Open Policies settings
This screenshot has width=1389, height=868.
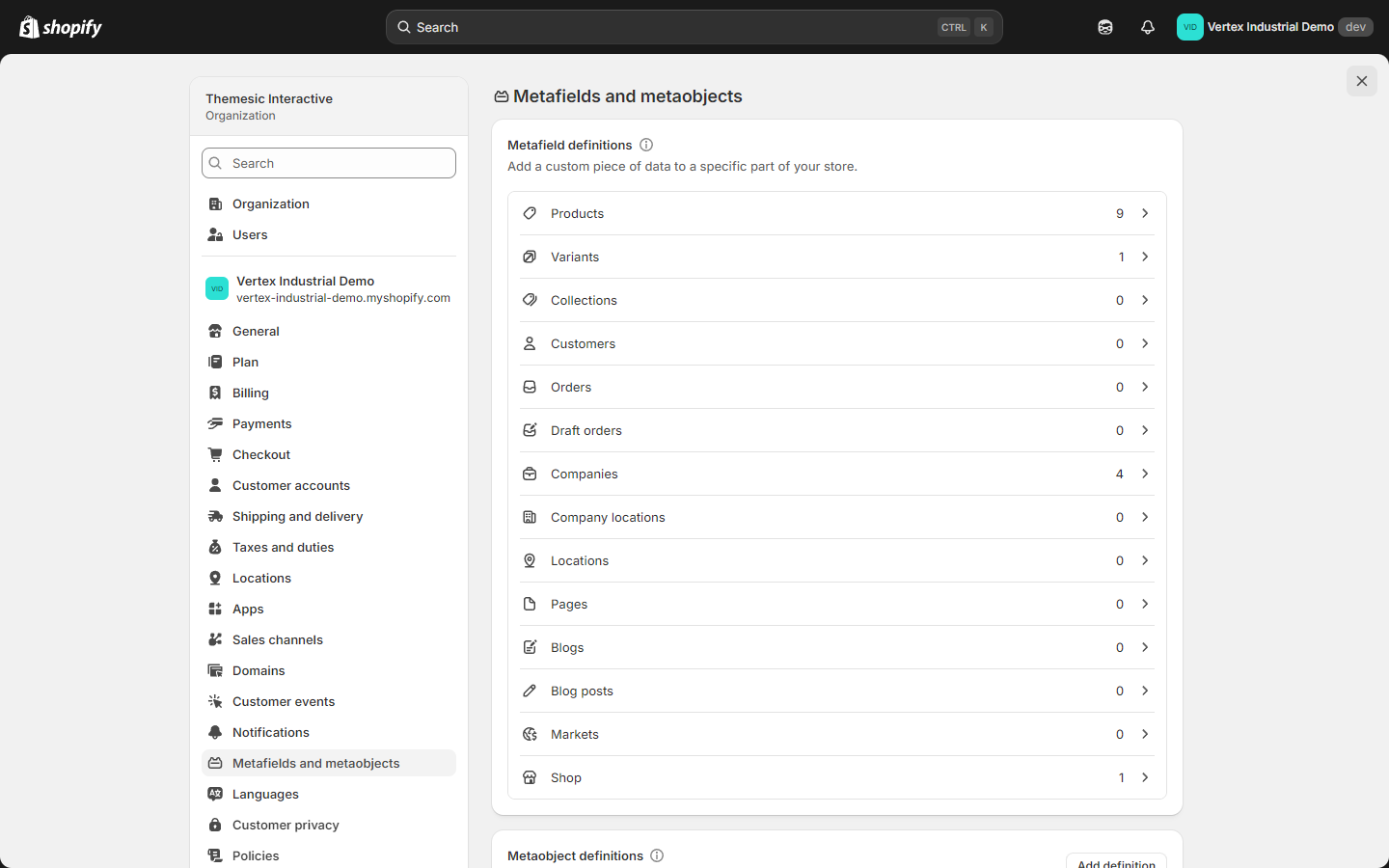coord(329,855)
